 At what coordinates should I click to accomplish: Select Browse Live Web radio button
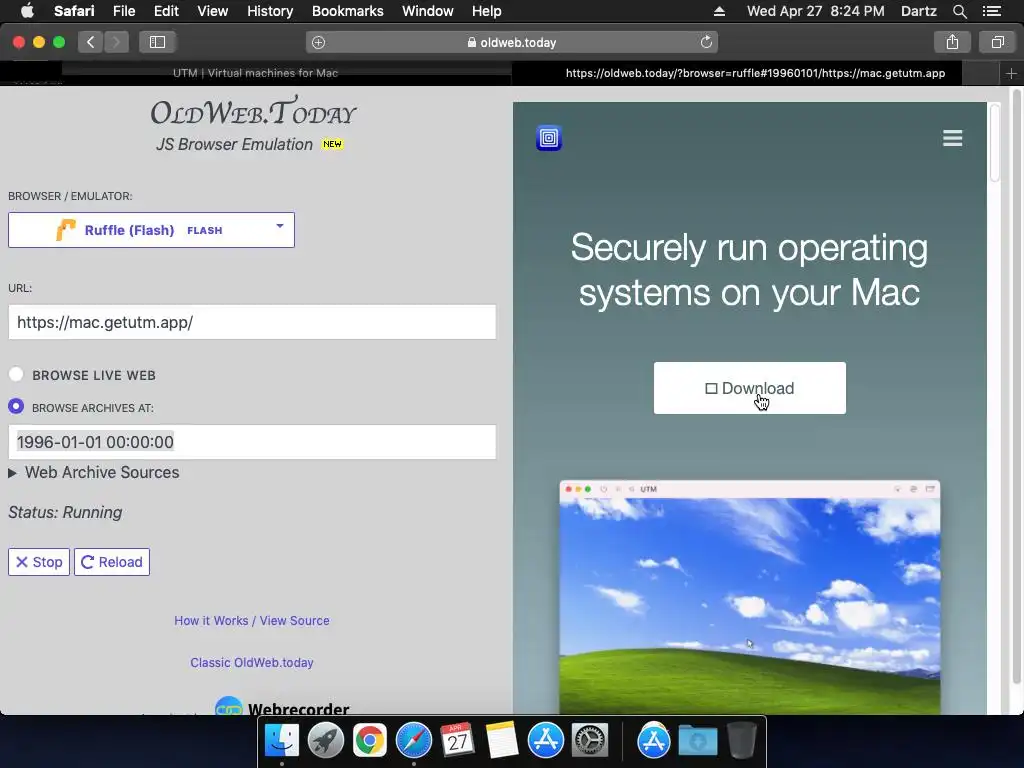(16, 374)
